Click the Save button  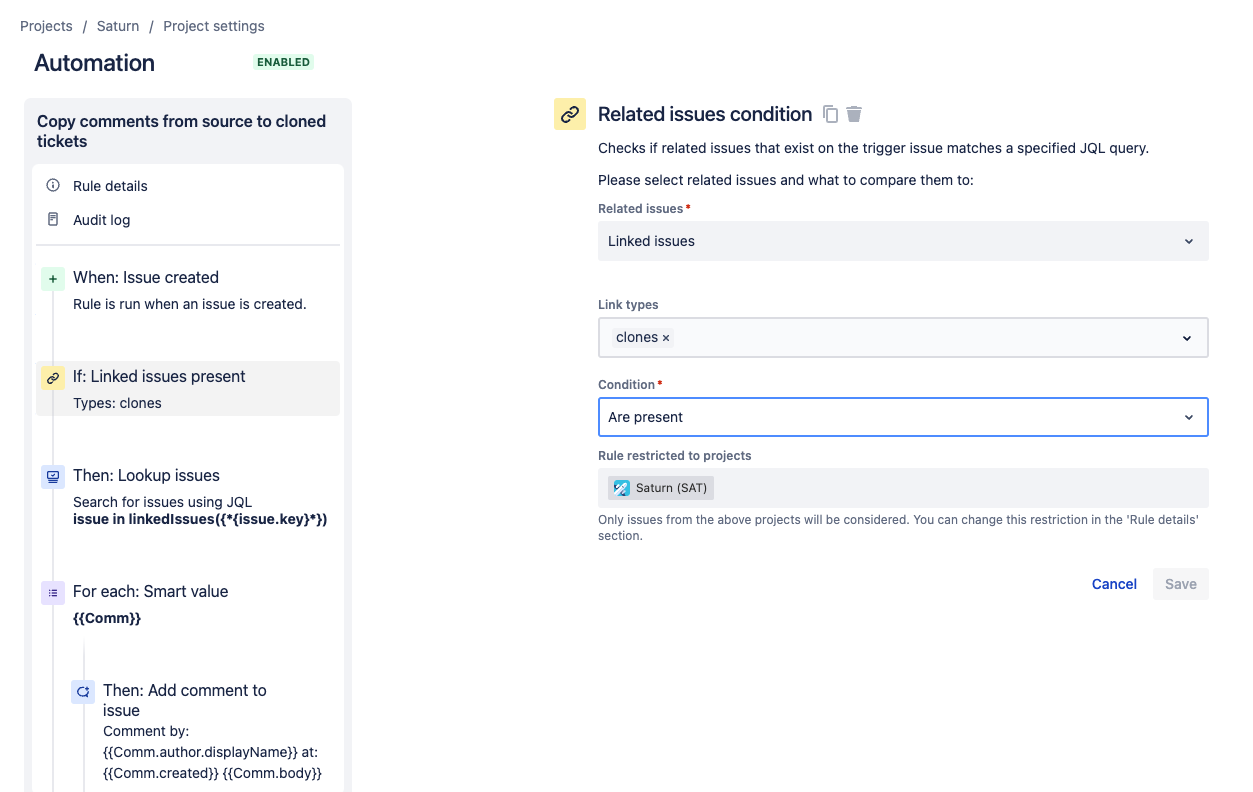click(1180, 584)
